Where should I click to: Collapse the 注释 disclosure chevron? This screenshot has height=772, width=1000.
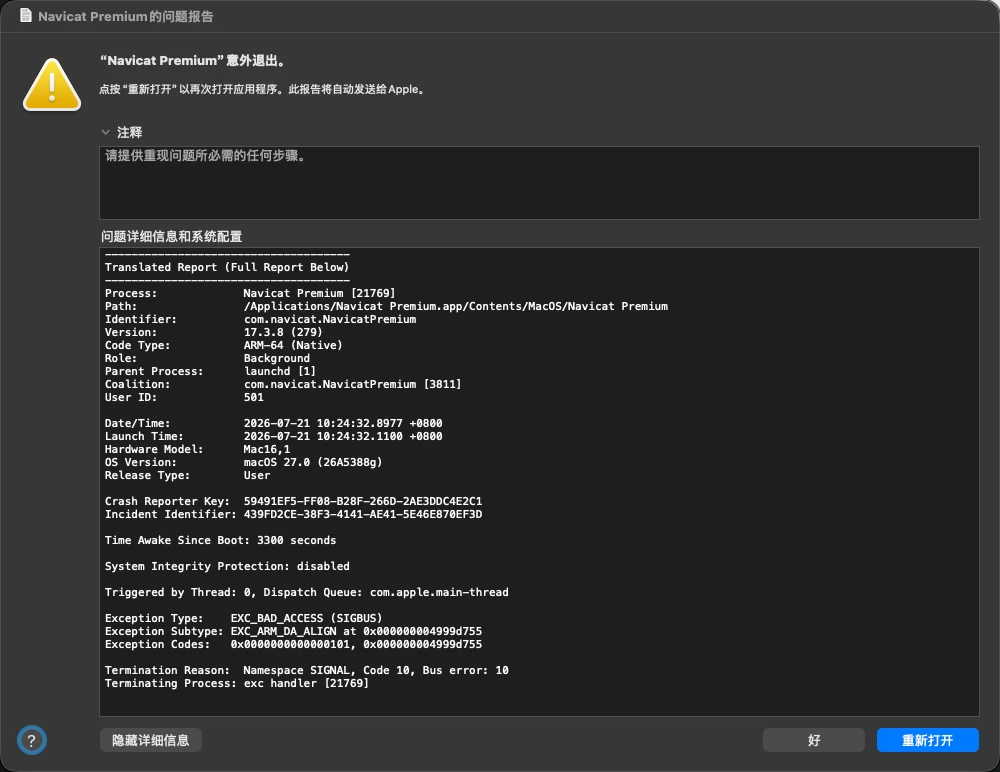pyautogui.click(x=105, y=132)
